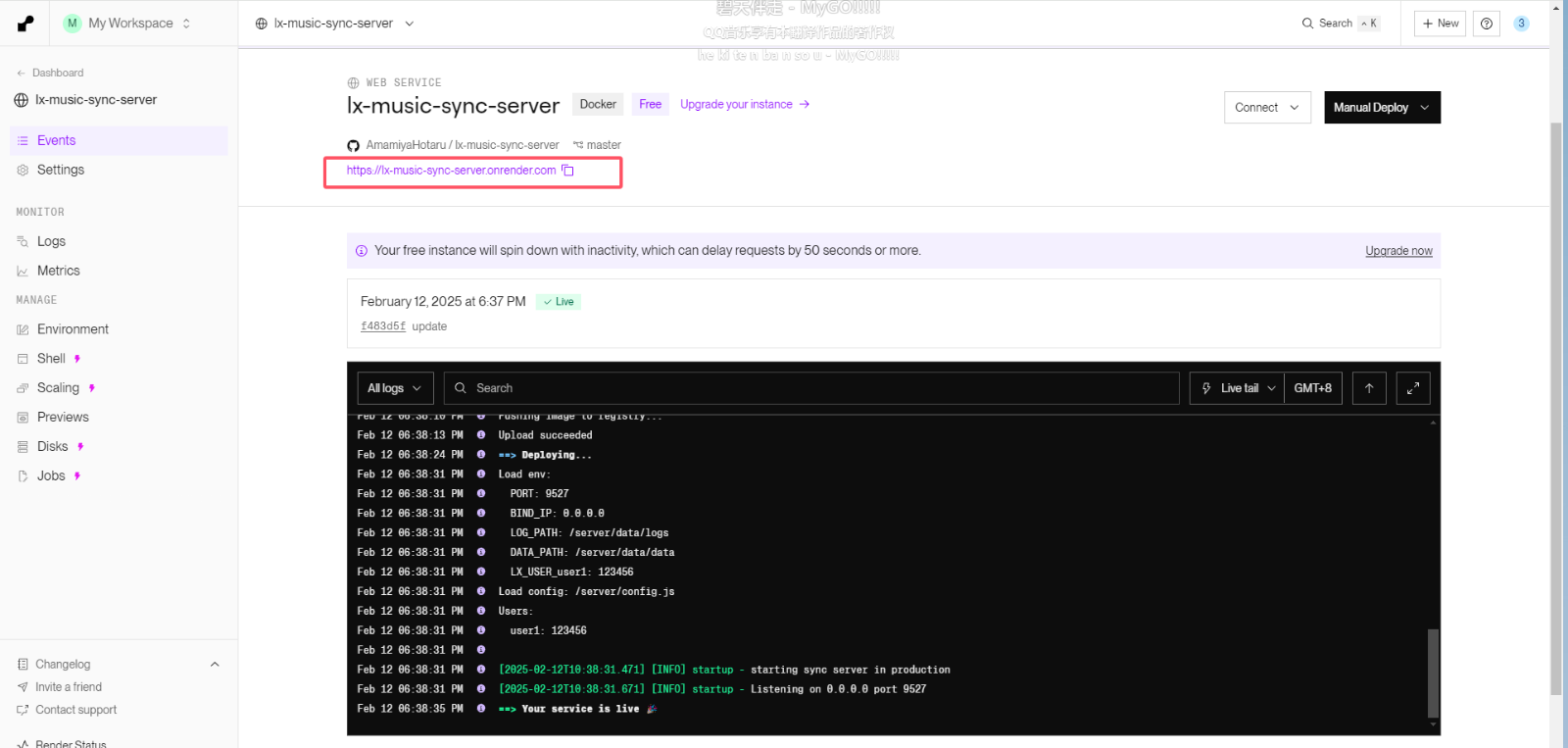This screenshot has height=748, width=1568.
Task: Click the fullscreen expand icon in logs
Action: (1412, 388)
